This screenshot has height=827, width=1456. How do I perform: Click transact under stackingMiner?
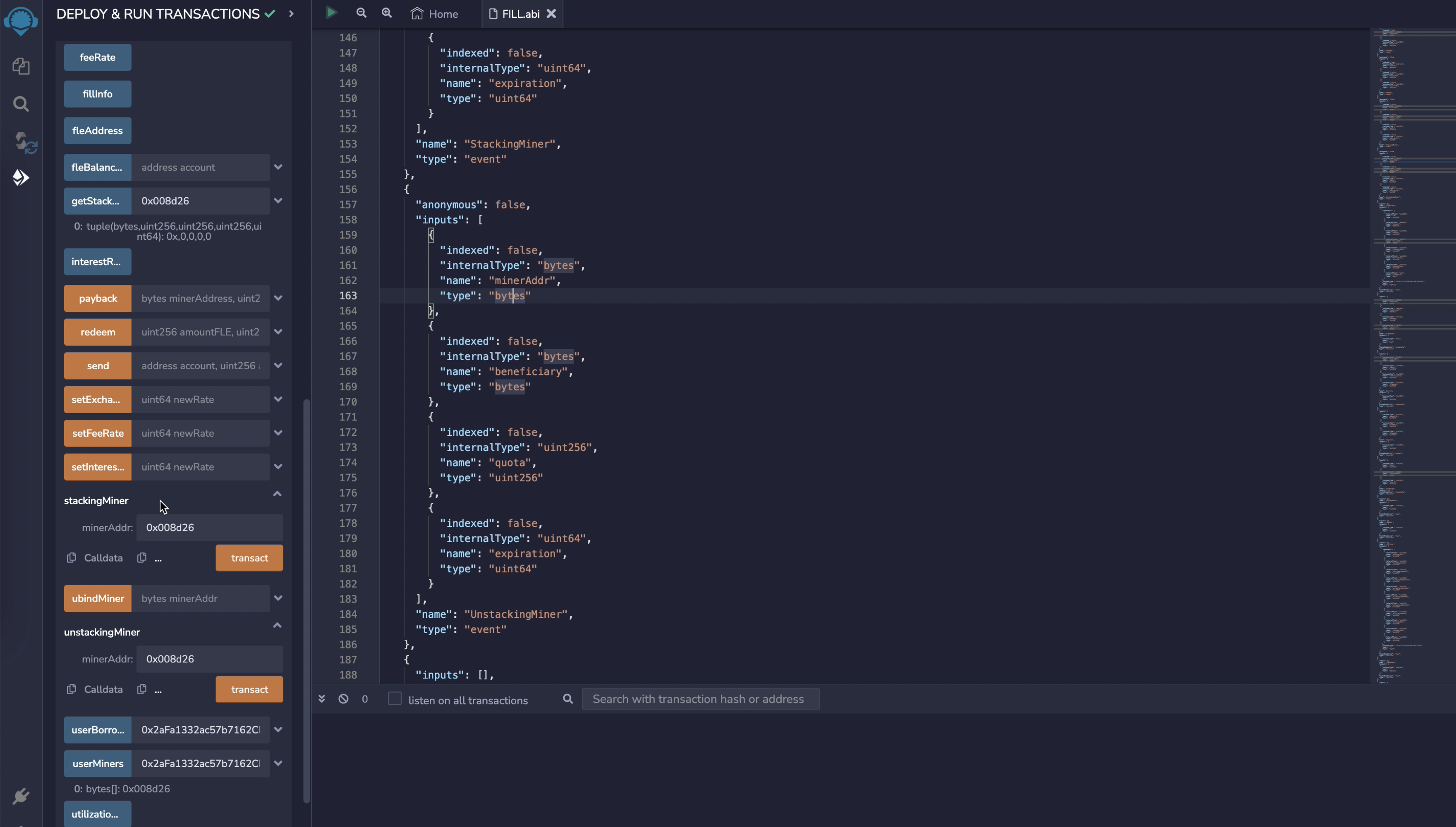(x=249, y=558)
